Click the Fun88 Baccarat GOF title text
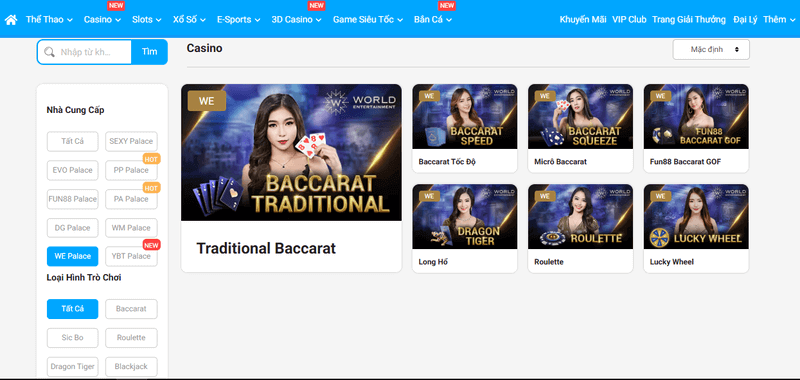800x380 pixels. point(685,162)
